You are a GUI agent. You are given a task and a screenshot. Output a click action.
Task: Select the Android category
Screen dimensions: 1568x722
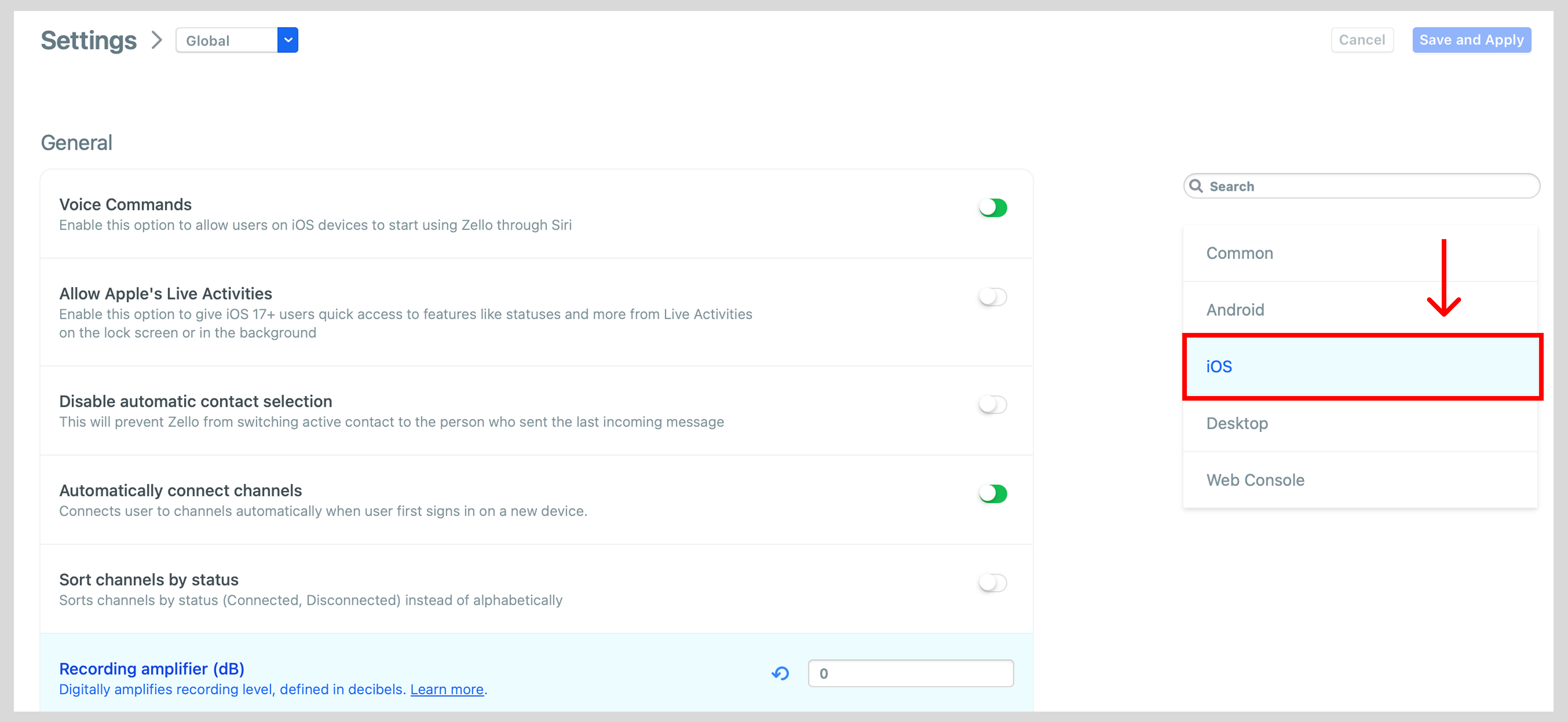(1360, 309)
